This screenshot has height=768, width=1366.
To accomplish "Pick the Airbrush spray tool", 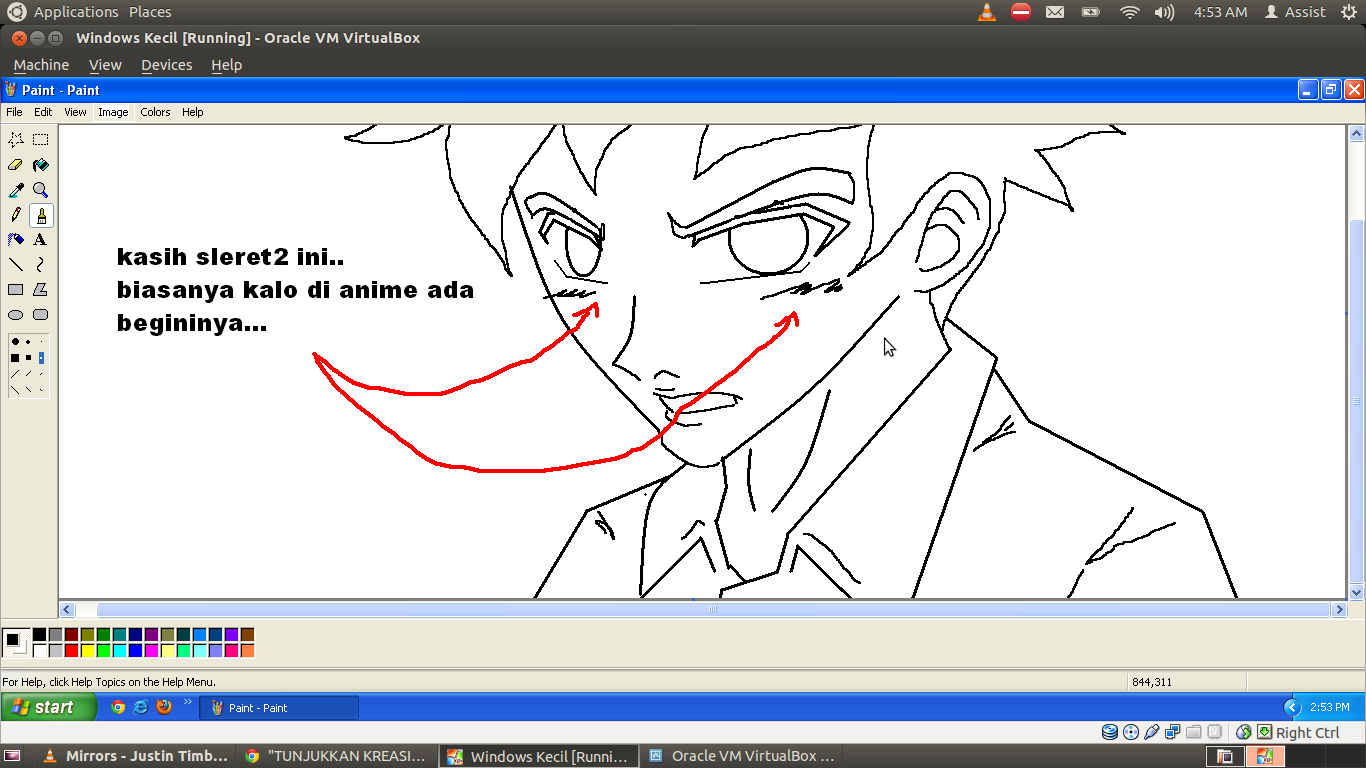I will 16,240.
